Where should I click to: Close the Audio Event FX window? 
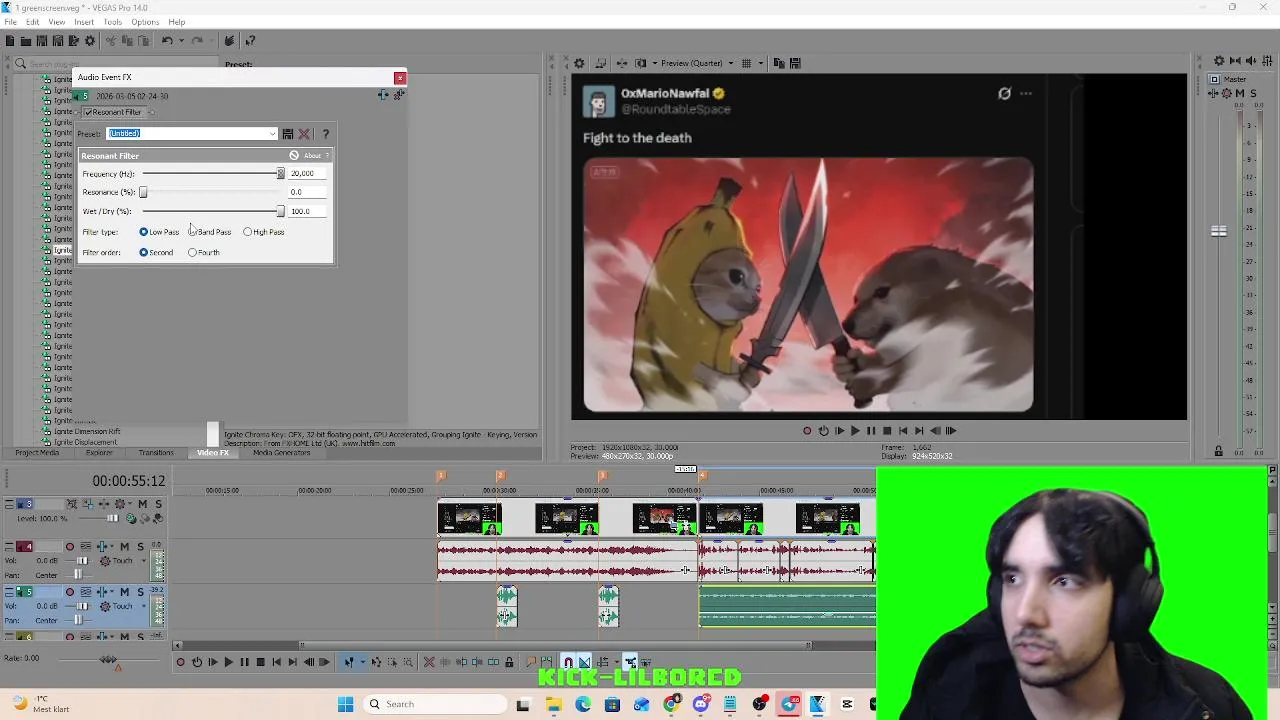point(400,77)
